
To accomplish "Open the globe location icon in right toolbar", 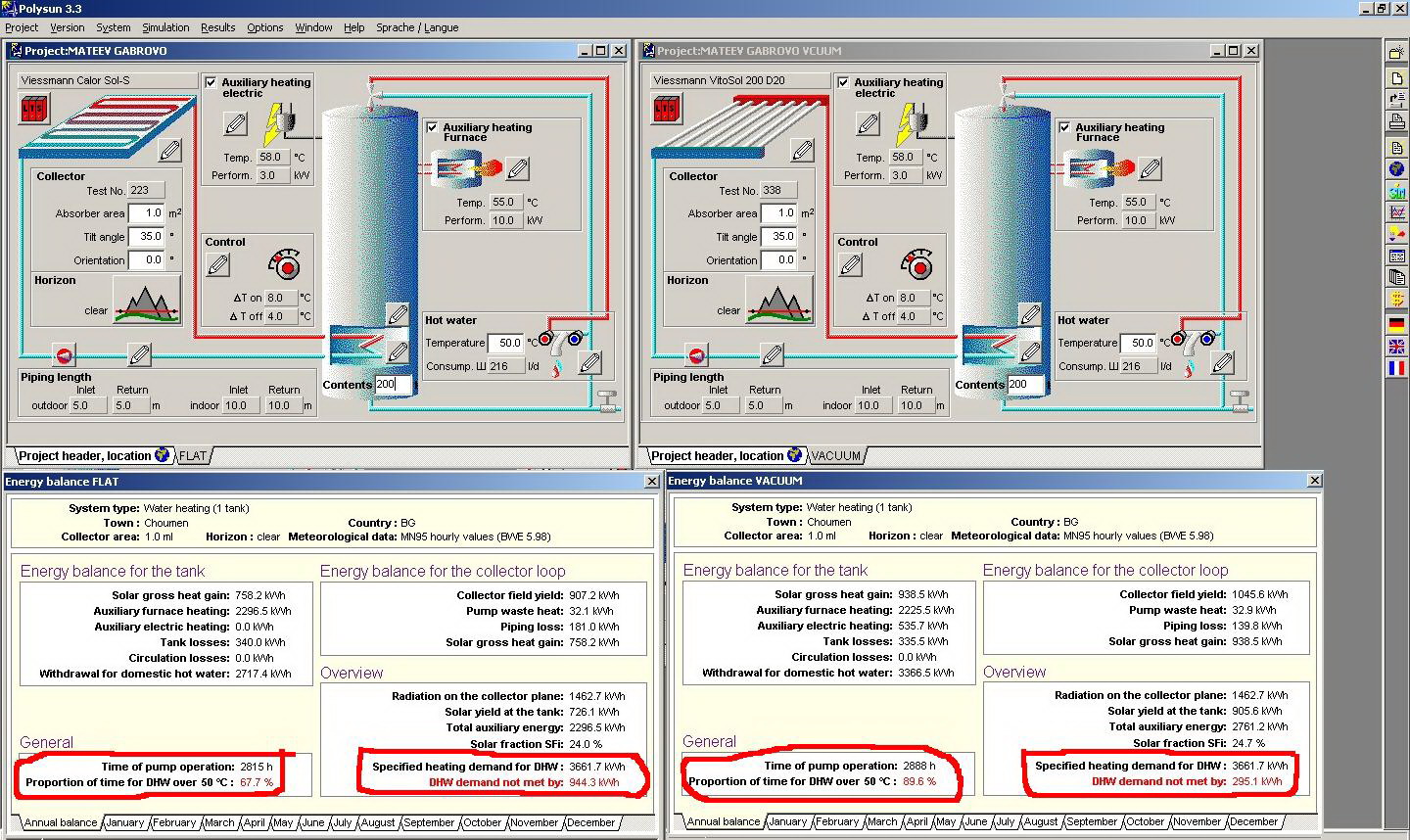I will coord(1396,169).
